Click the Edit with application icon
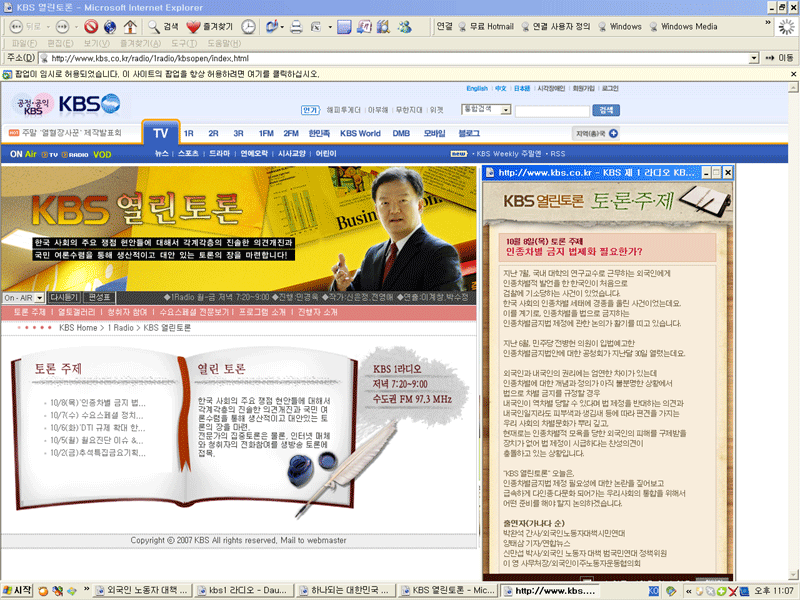Image resolution: width=800 pixels, height=600 pixels. click(316, 27)
